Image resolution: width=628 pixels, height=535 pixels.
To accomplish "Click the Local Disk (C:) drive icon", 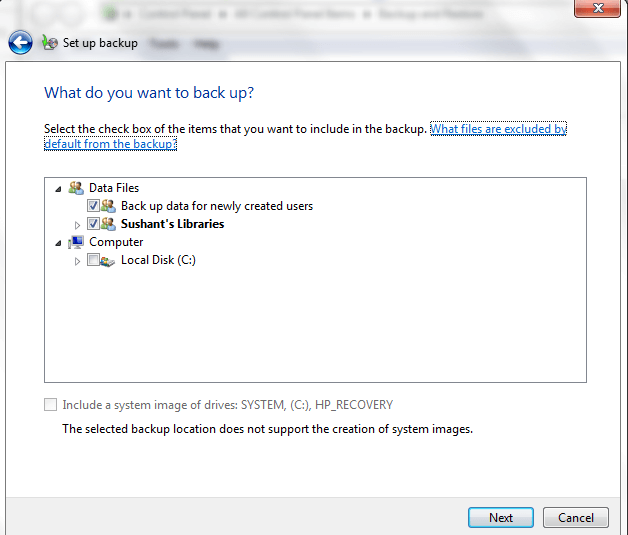I will (x=108, y=261).
